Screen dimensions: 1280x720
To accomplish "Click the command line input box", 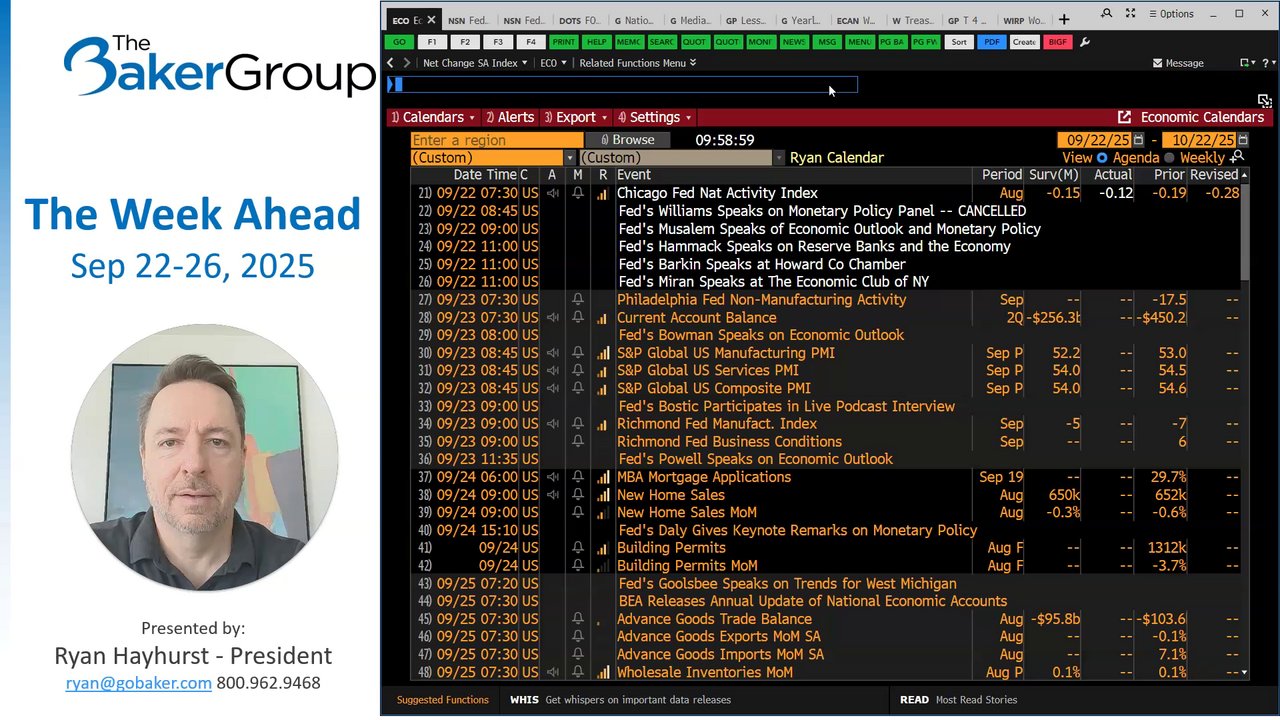I will (622, 85).
